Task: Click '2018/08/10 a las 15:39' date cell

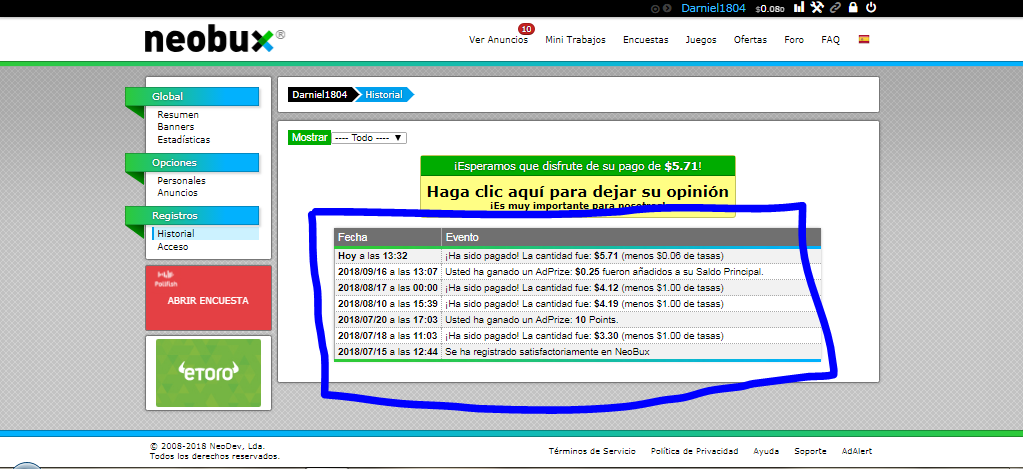Action: pos(388,304)
